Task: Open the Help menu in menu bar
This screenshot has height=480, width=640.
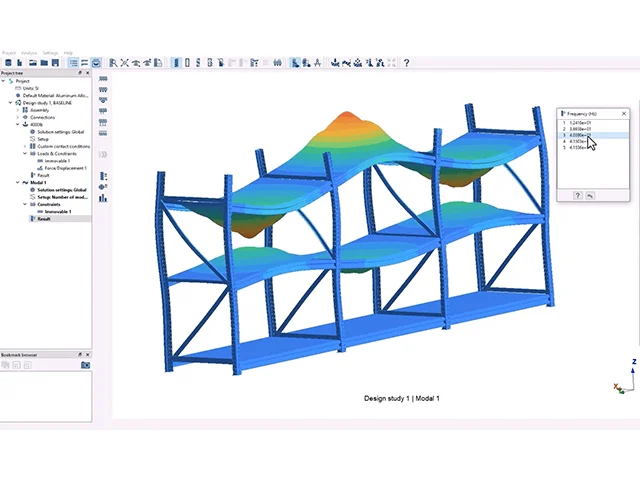Action: click(x=68, y=53)
